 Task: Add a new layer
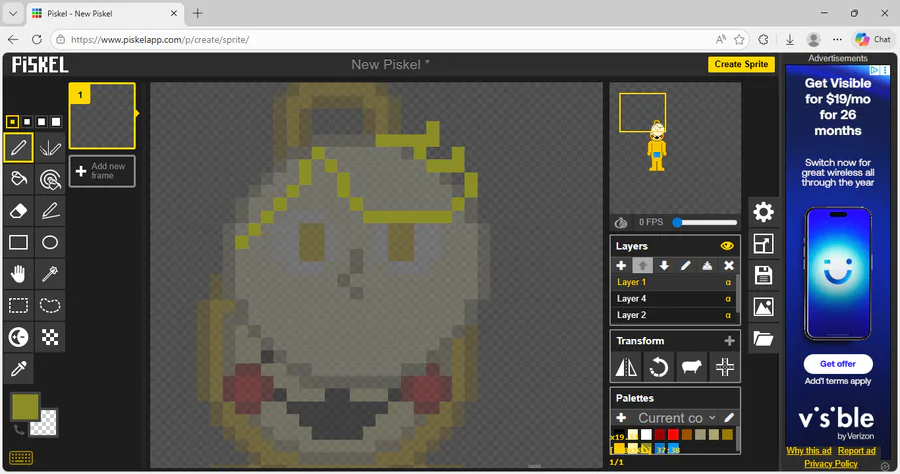621,266
